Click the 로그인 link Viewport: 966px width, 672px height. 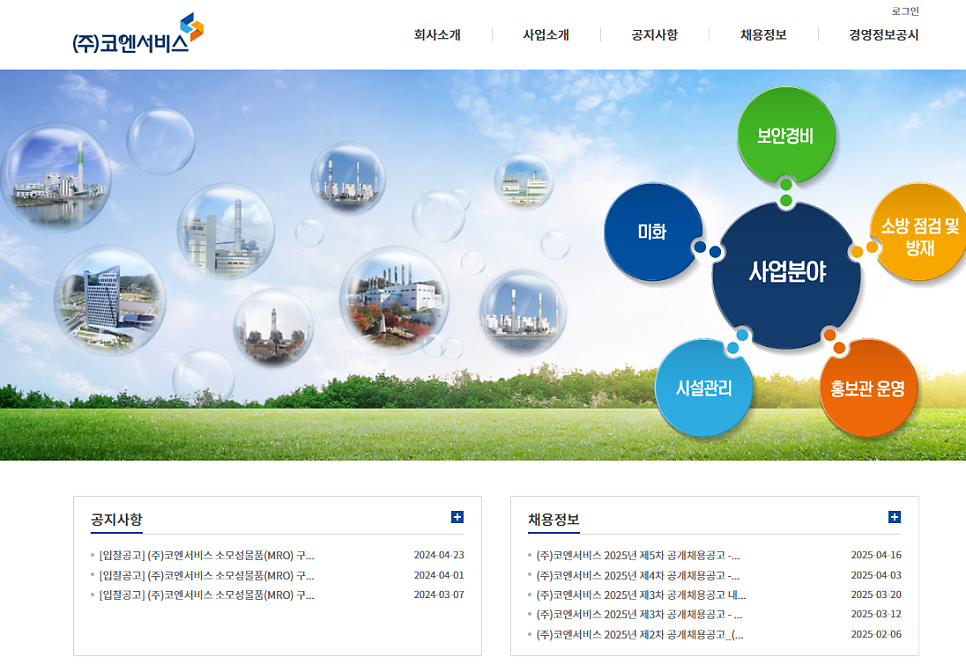(905, 11)
